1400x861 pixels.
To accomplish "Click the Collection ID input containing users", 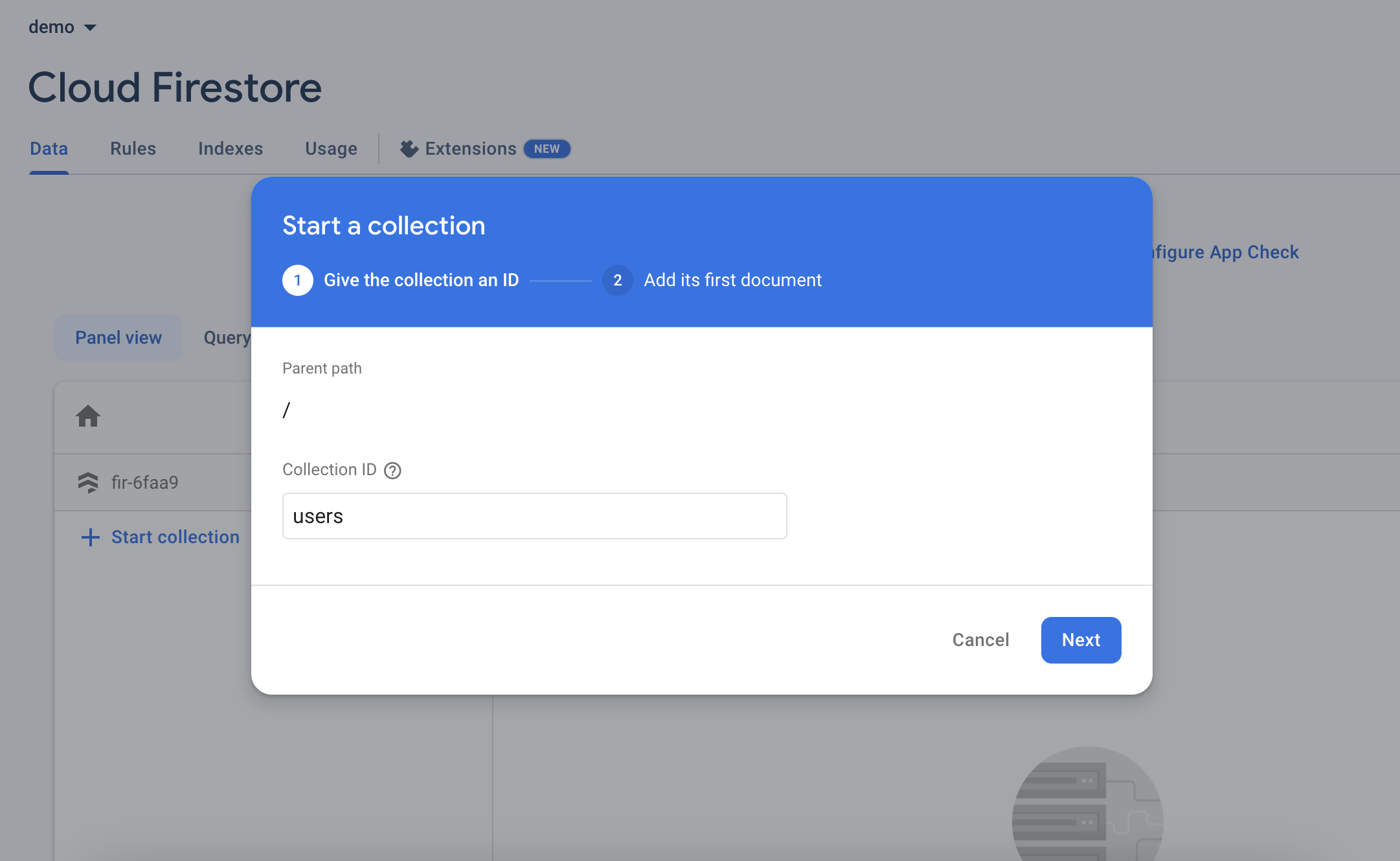I will (x=534, y=516).
